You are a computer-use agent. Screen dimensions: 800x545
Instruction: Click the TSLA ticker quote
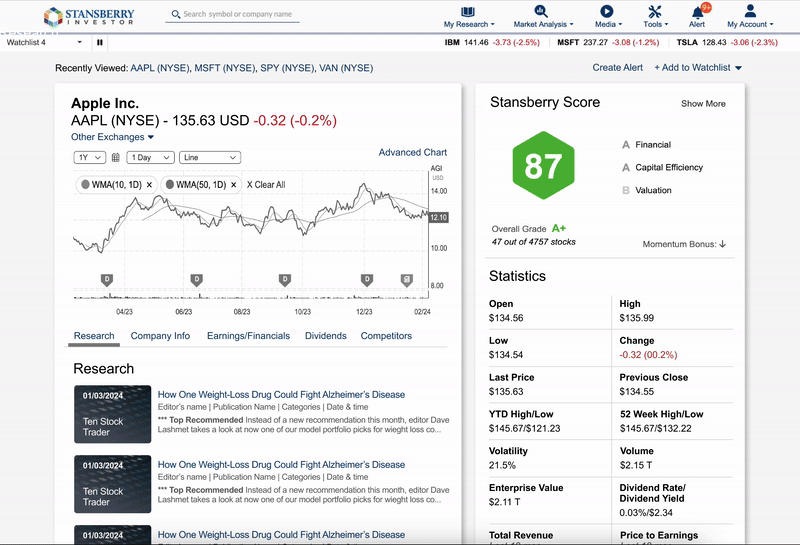coord(727,42)
